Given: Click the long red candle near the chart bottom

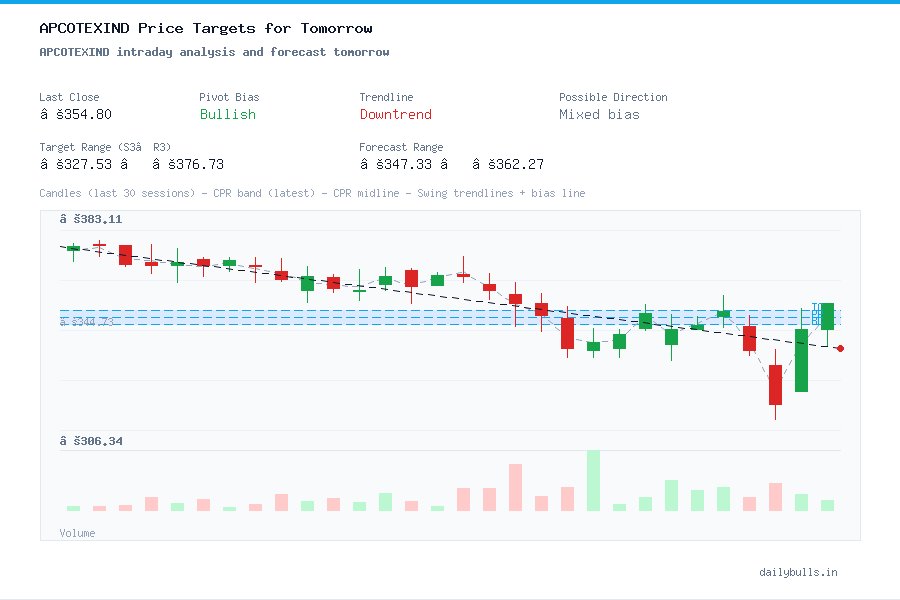Looking at the screenshot, I should 776,383.
